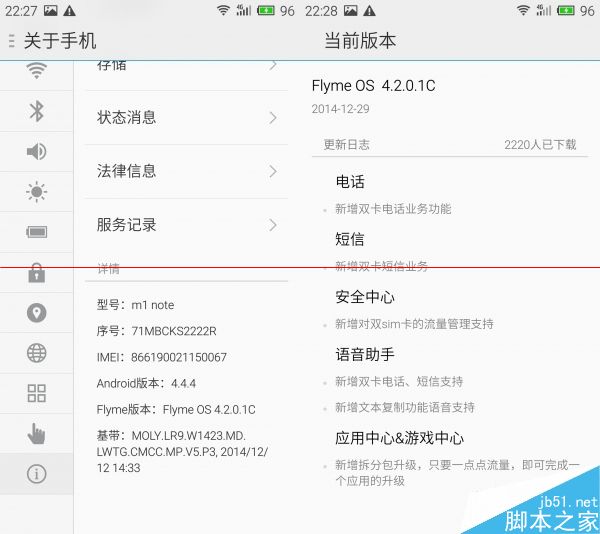This screenshot has height=534, width=600.
Task: Tap the menu dots beside 关于手机
Action: pos(11,41)
